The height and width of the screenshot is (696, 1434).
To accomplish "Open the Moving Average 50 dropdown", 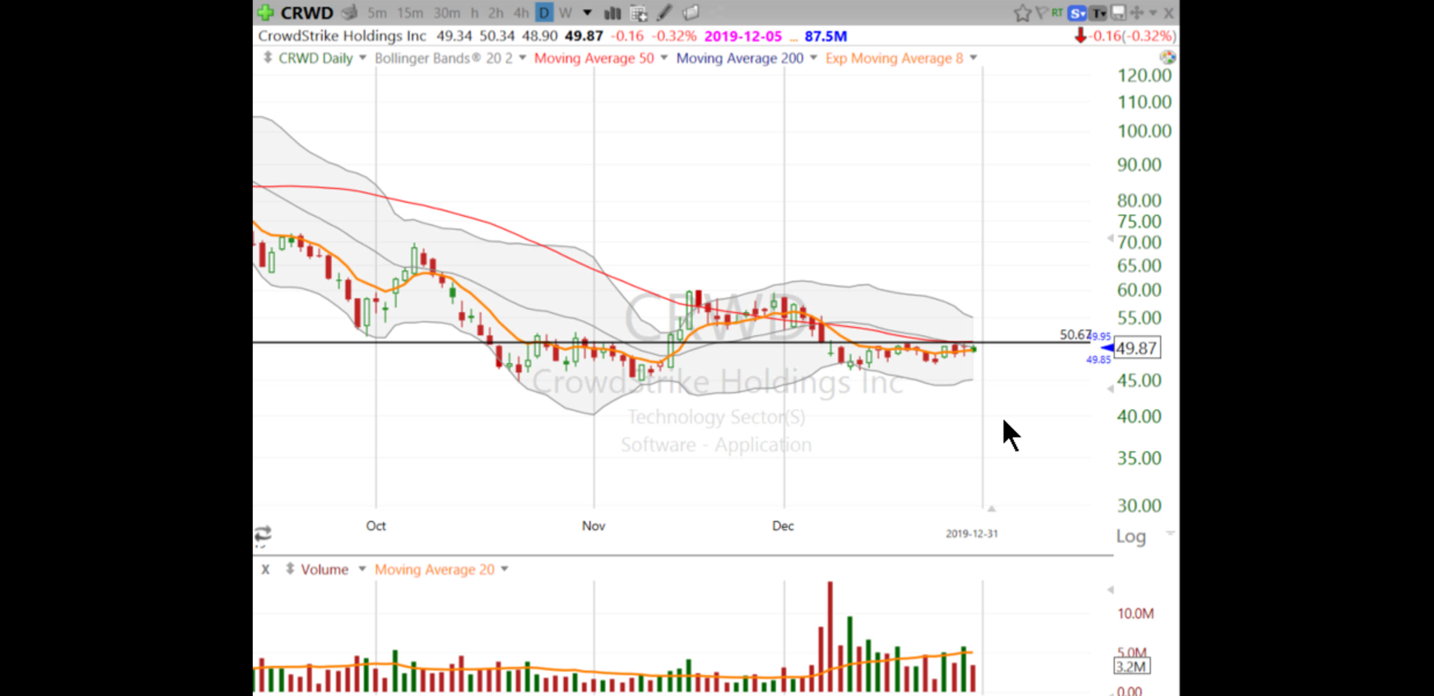I will (x=663, y=58).
